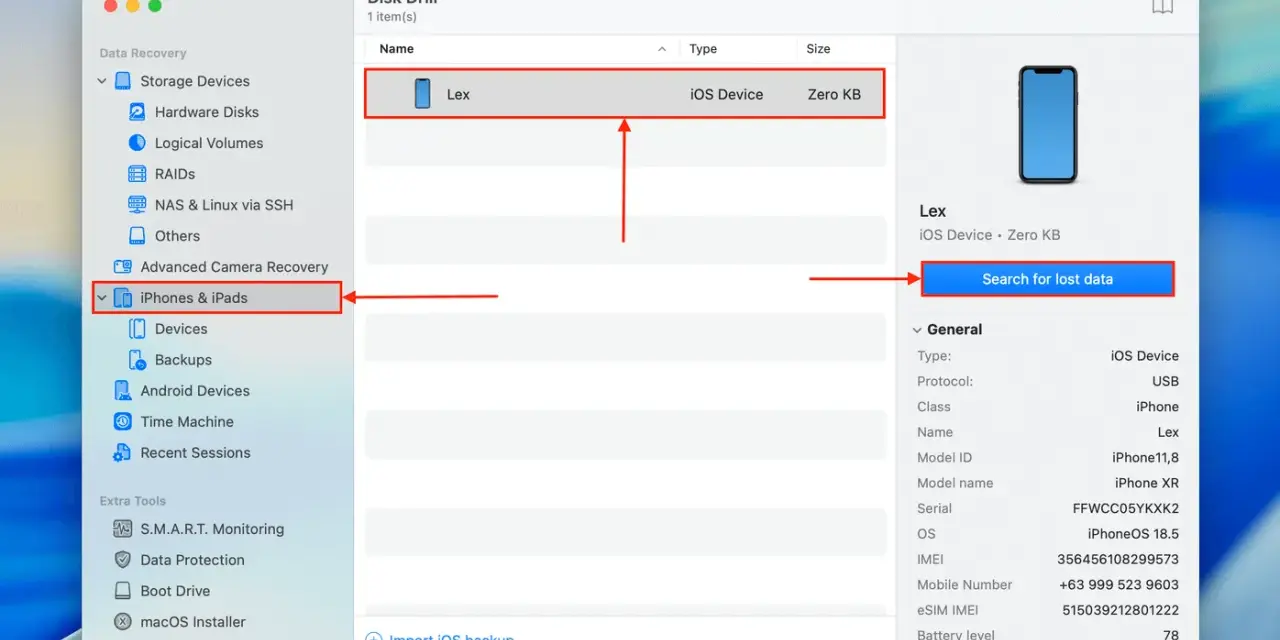
Task: Click the Storage Devices drive icon
Action: (122, 81)
